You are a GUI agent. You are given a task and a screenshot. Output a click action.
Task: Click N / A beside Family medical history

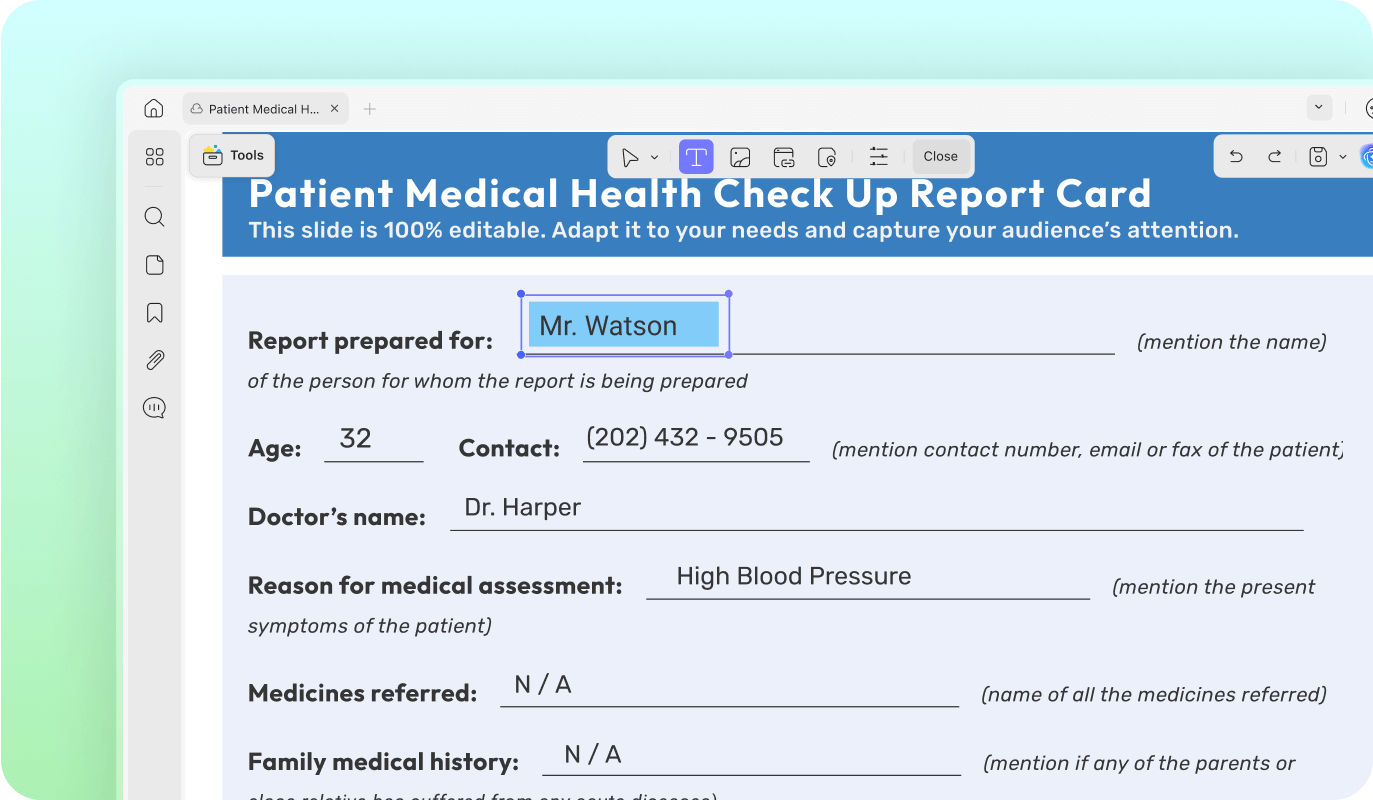pos(592,755)
